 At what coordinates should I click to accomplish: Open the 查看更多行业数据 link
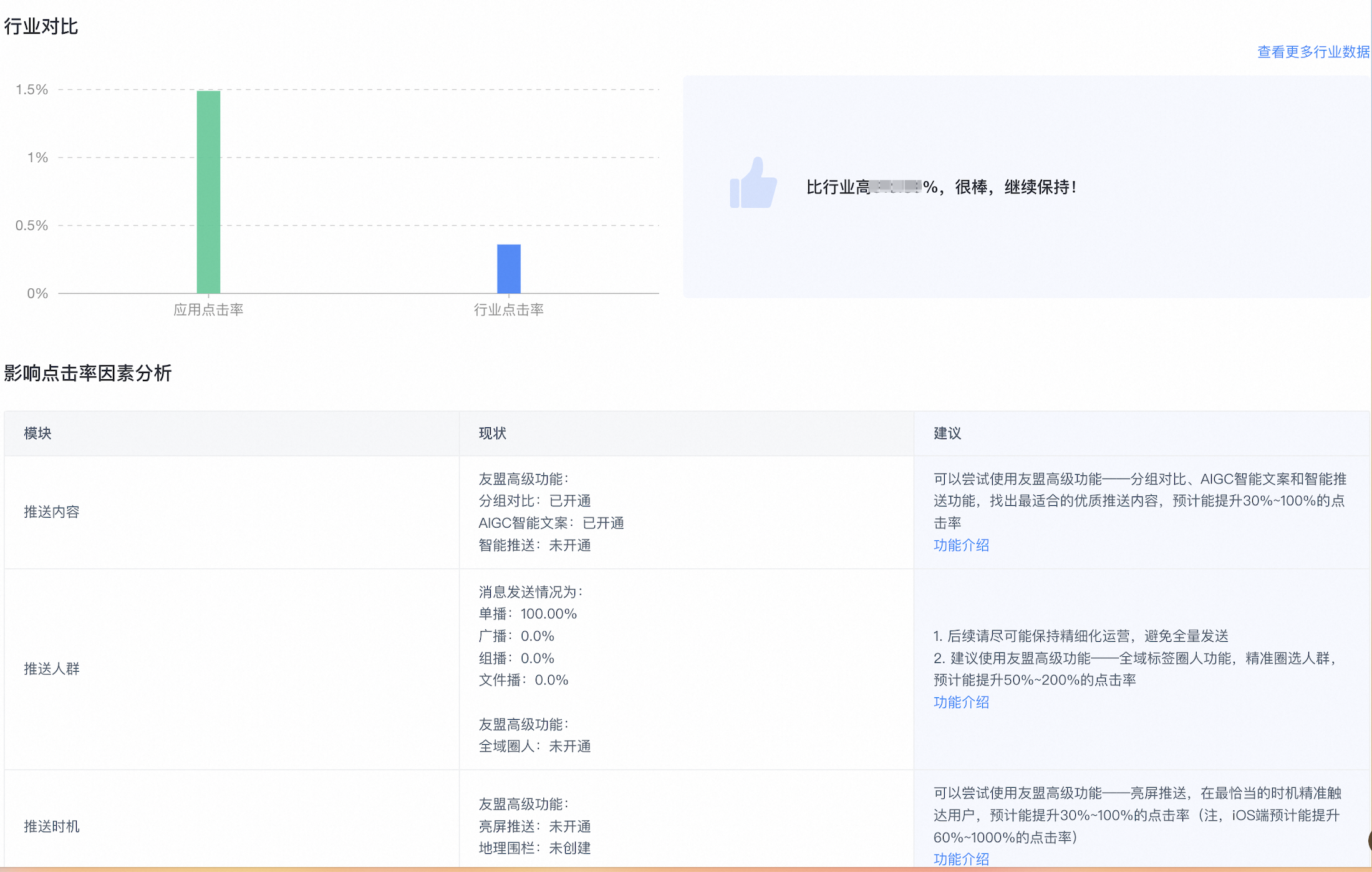(x=1313, y=52)
